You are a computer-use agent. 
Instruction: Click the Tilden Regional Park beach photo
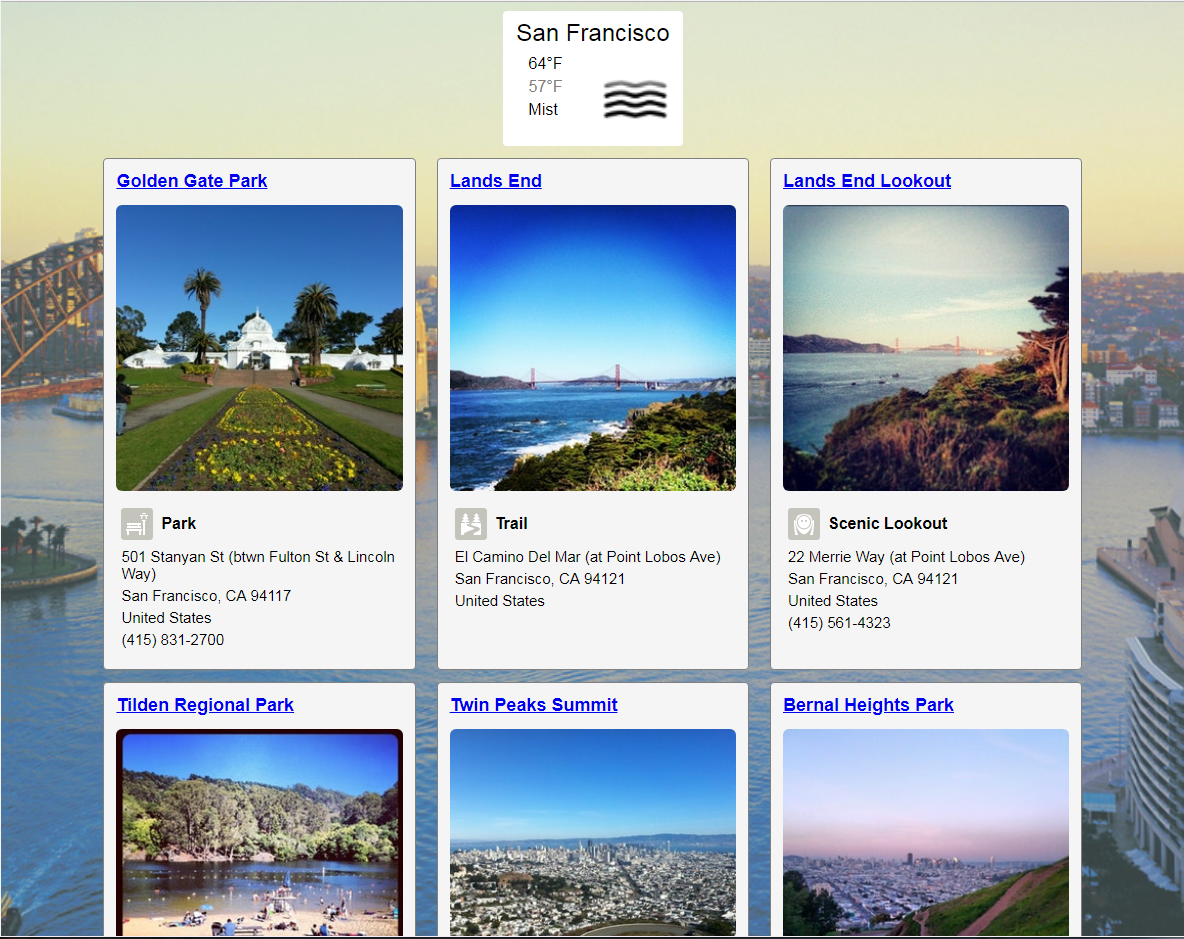(260, 833)
